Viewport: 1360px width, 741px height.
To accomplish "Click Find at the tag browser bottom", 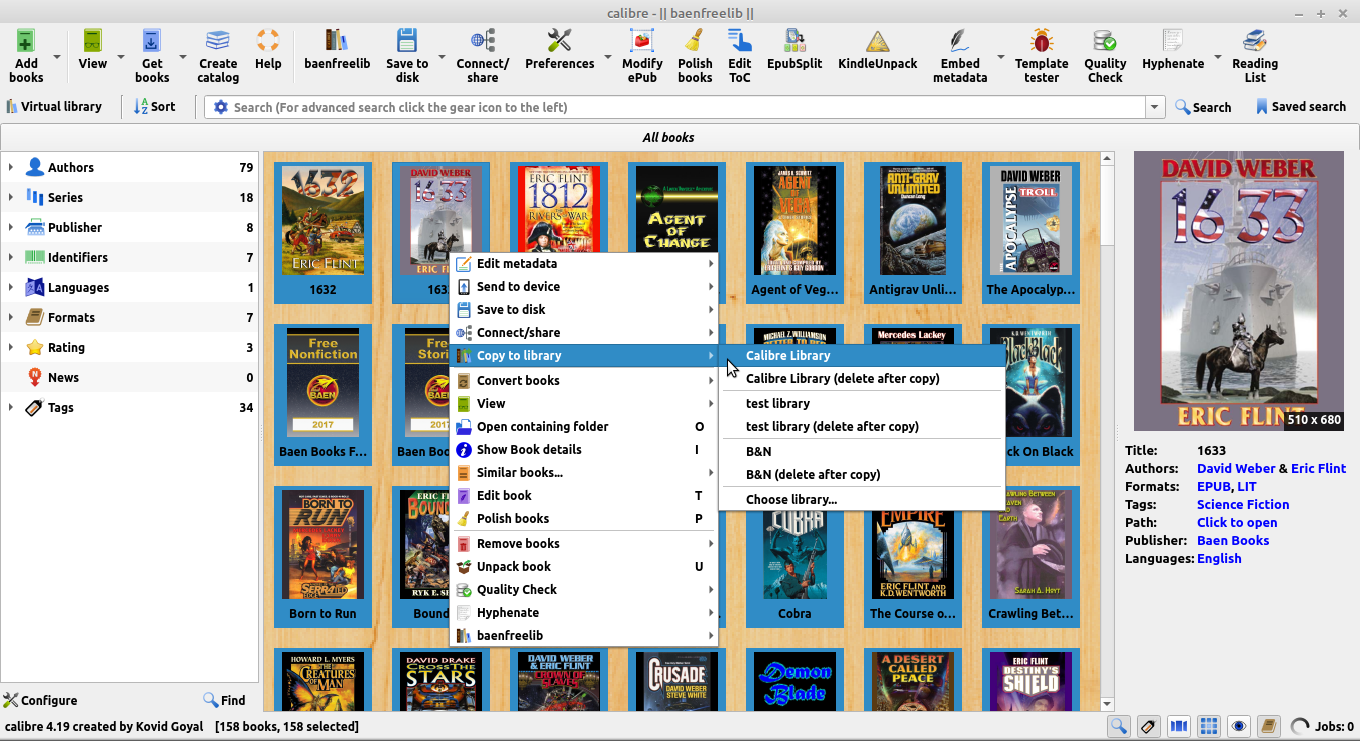I will tap(224, 700).
